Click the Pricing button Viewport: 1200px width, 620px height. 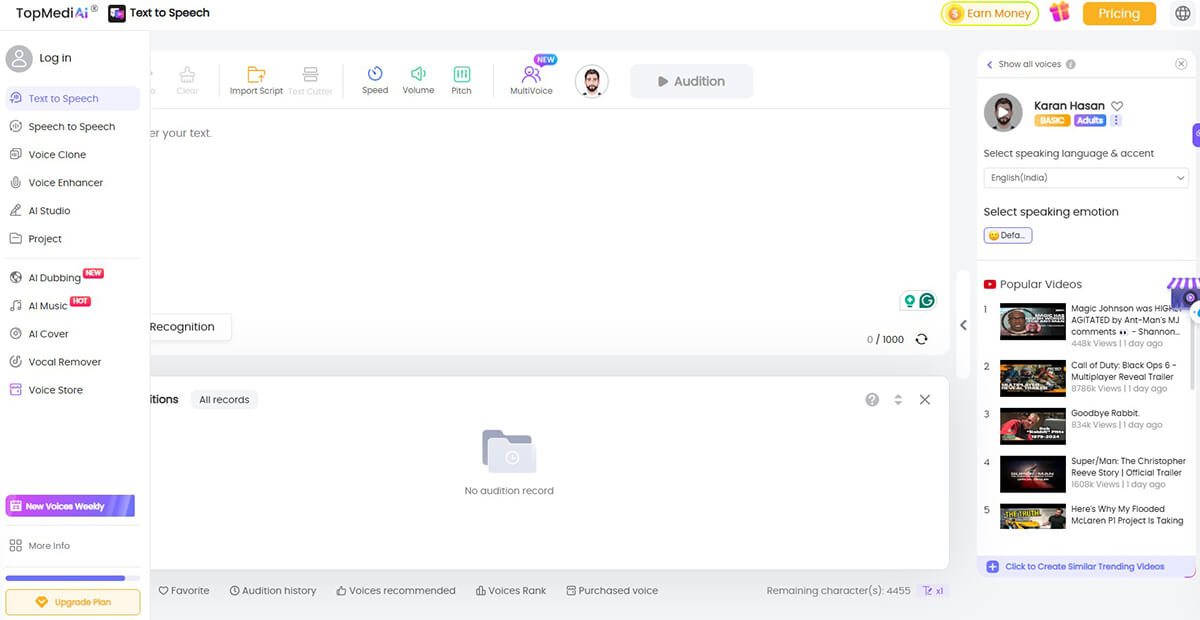tap(1119, 14)
